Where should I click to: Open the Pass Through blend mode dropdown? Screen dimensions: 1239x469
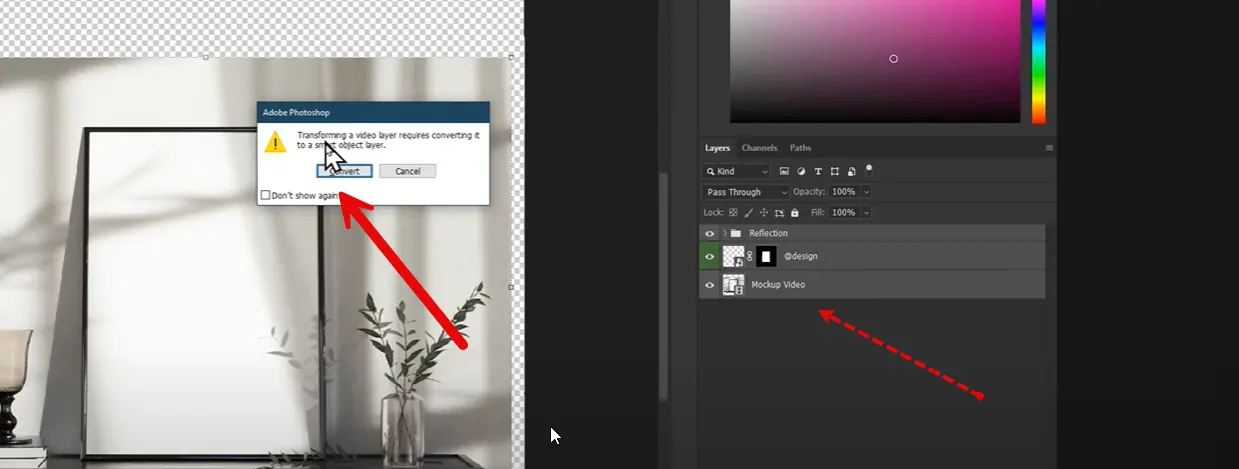(x=745, y=192)
